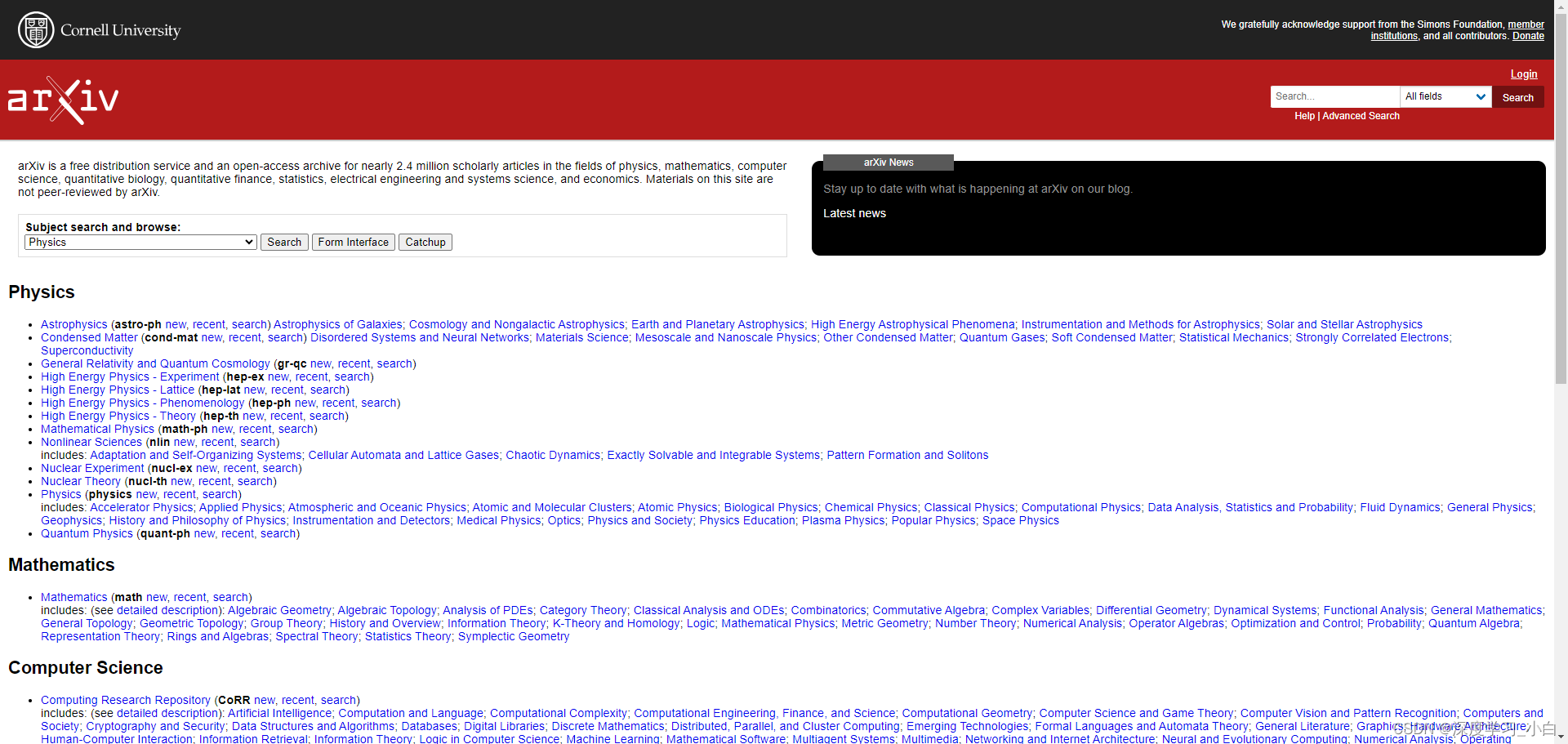Open the Physics subject dropdown
The height and width of the screenshot is (744, 1568).
tap(140, 243)
